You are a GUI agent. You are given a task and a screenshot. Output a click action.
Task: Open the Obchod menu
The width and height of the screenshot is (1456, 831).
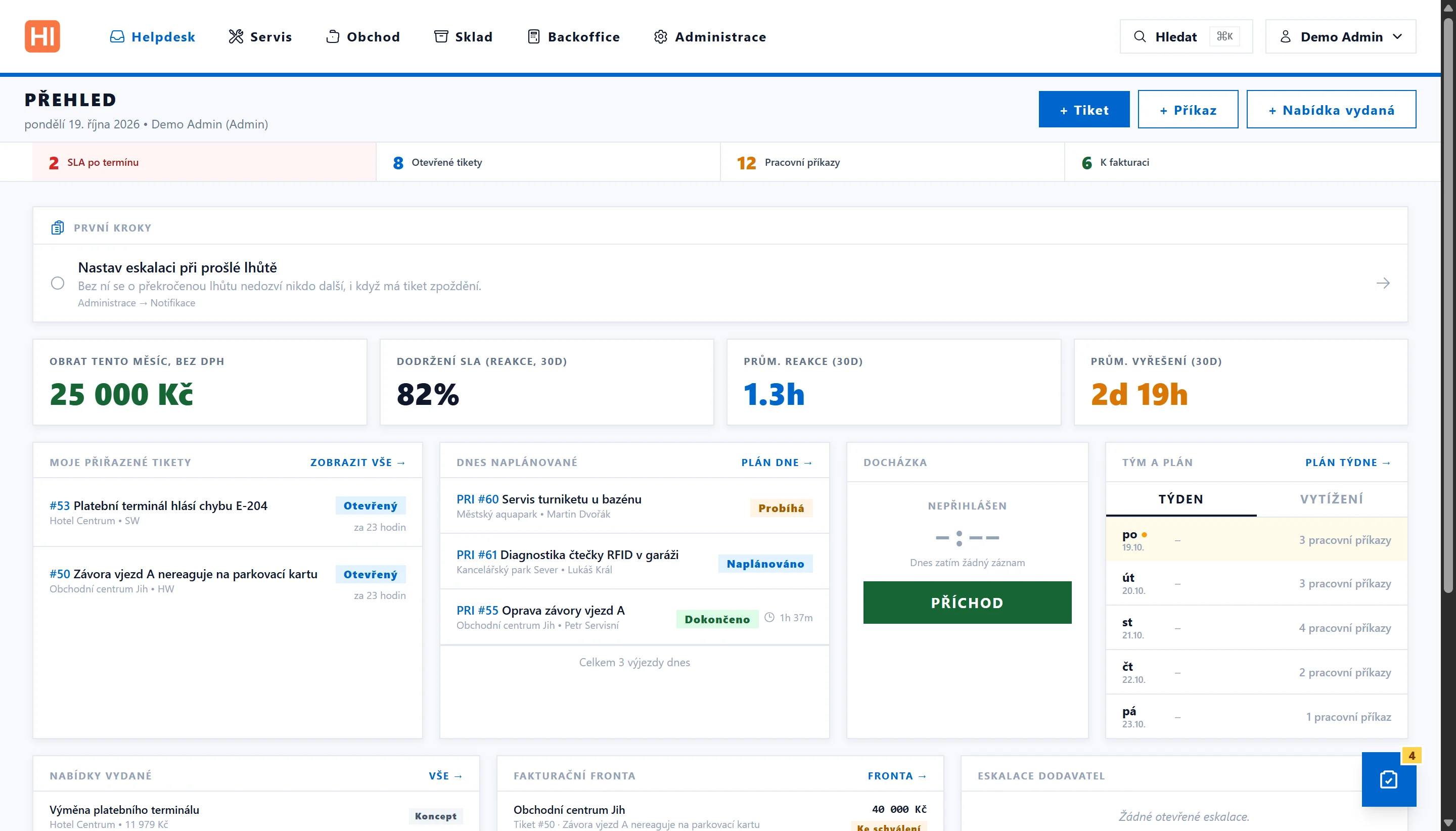[x=362, y=36]
